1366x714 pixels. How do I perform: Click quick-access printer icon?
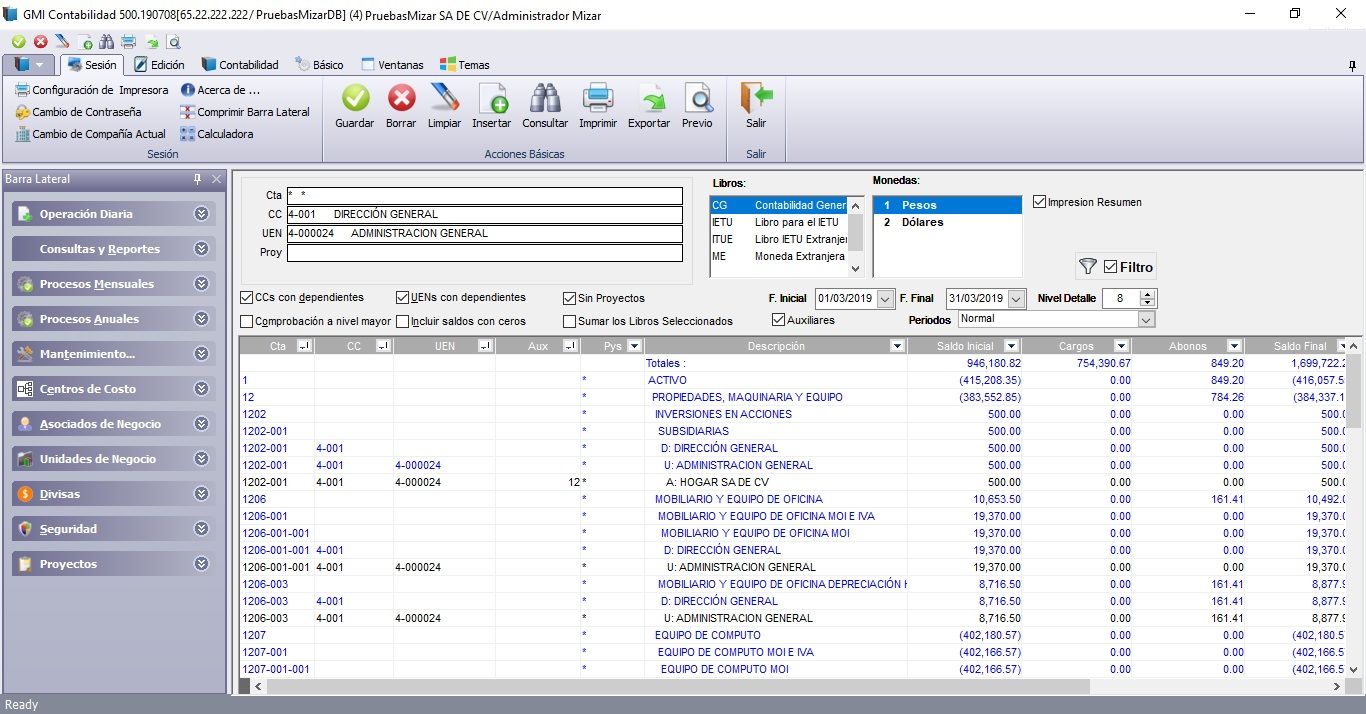[x=129, y=42]
